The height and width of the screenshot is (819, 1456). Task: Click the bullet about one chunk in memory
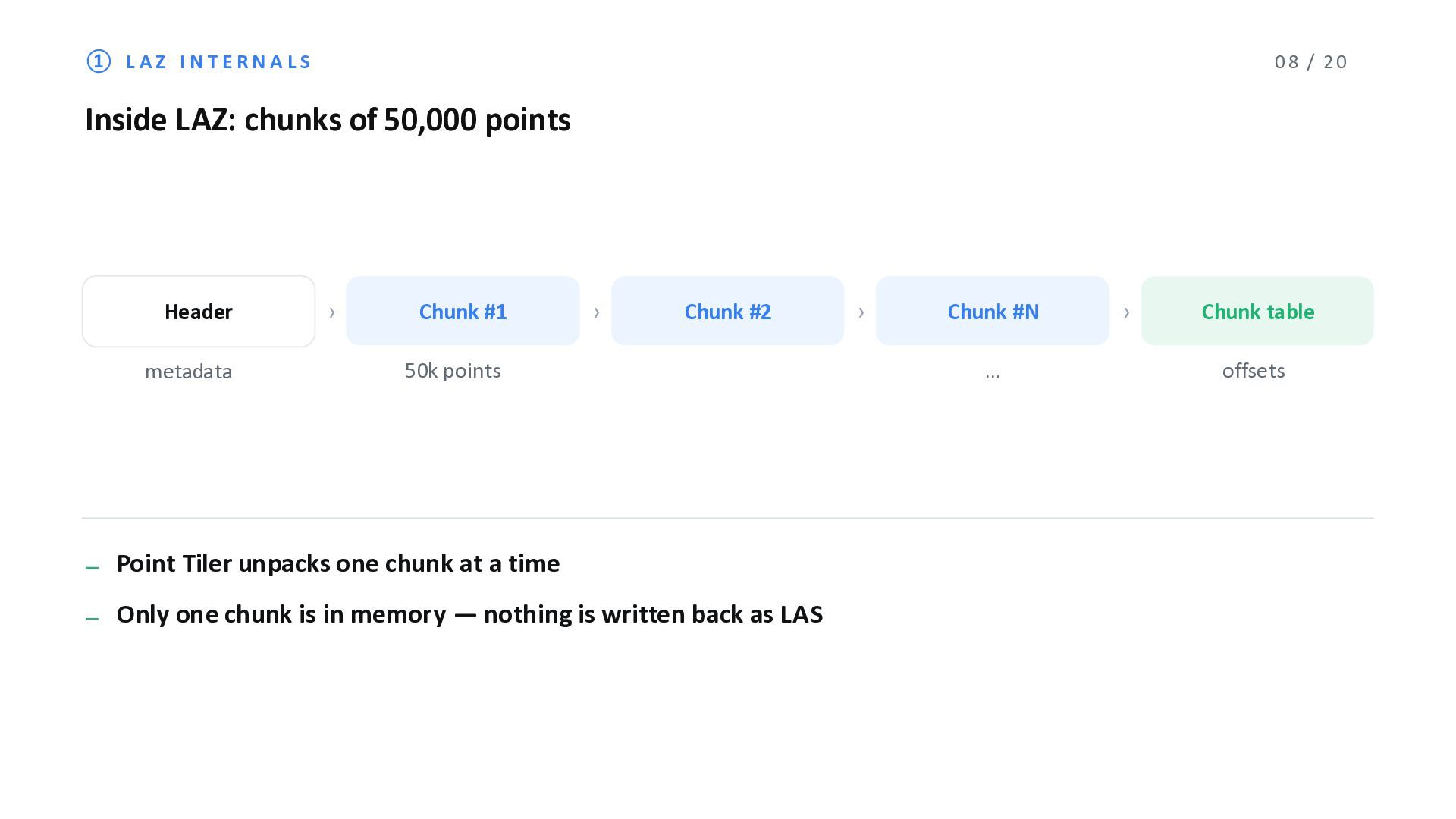pos(469,614)
